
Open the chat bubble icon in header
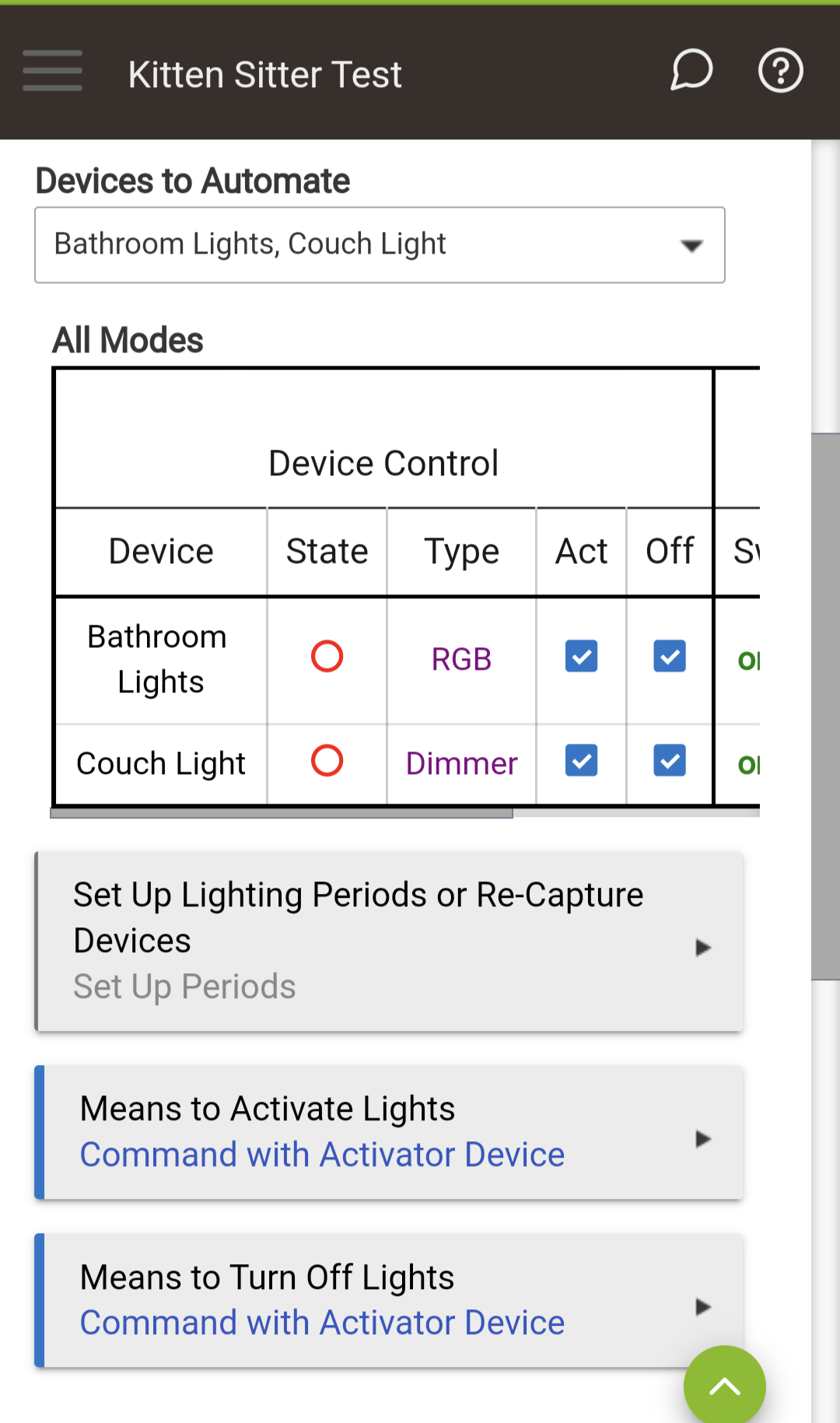pos(691,71)
